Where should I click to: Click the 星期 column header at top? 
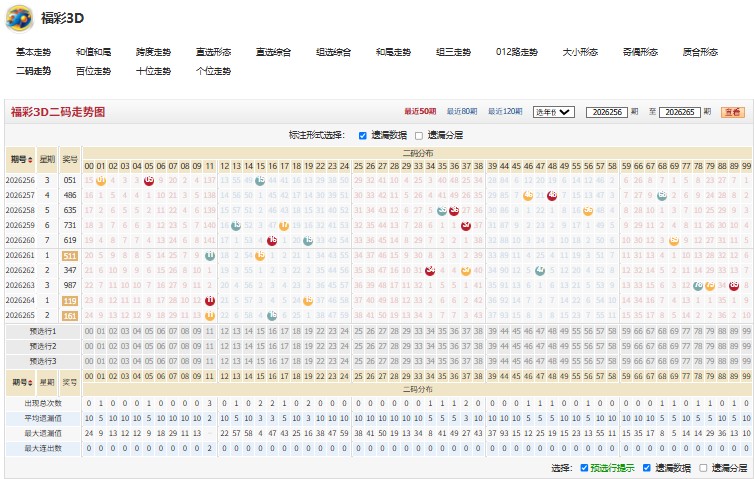[47, 160]
